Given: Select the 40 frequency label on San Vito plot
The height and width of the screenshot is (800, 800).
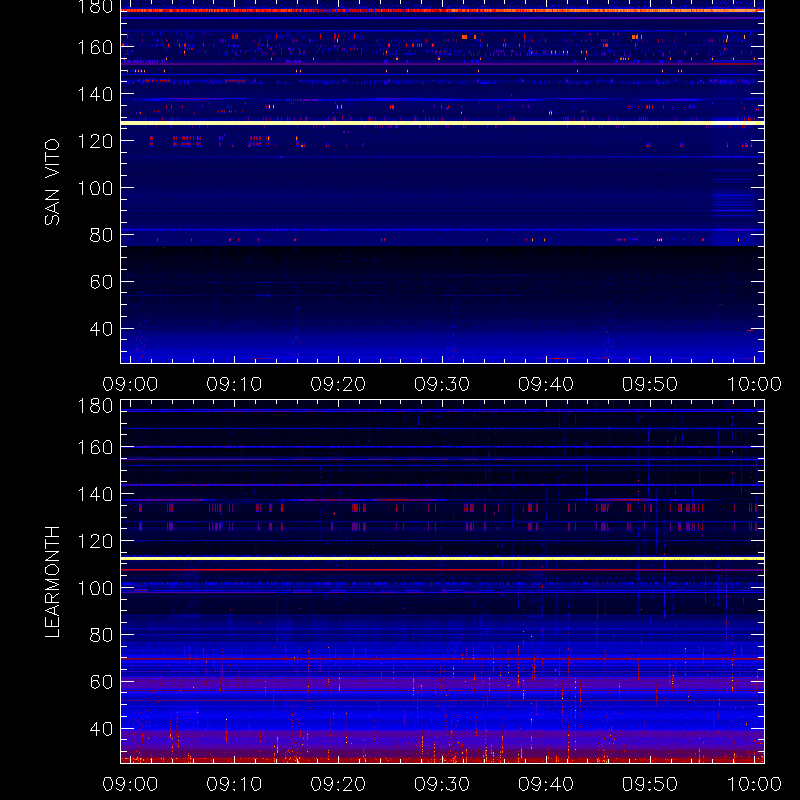Looking at the screenshot, I should coord(101,329).
